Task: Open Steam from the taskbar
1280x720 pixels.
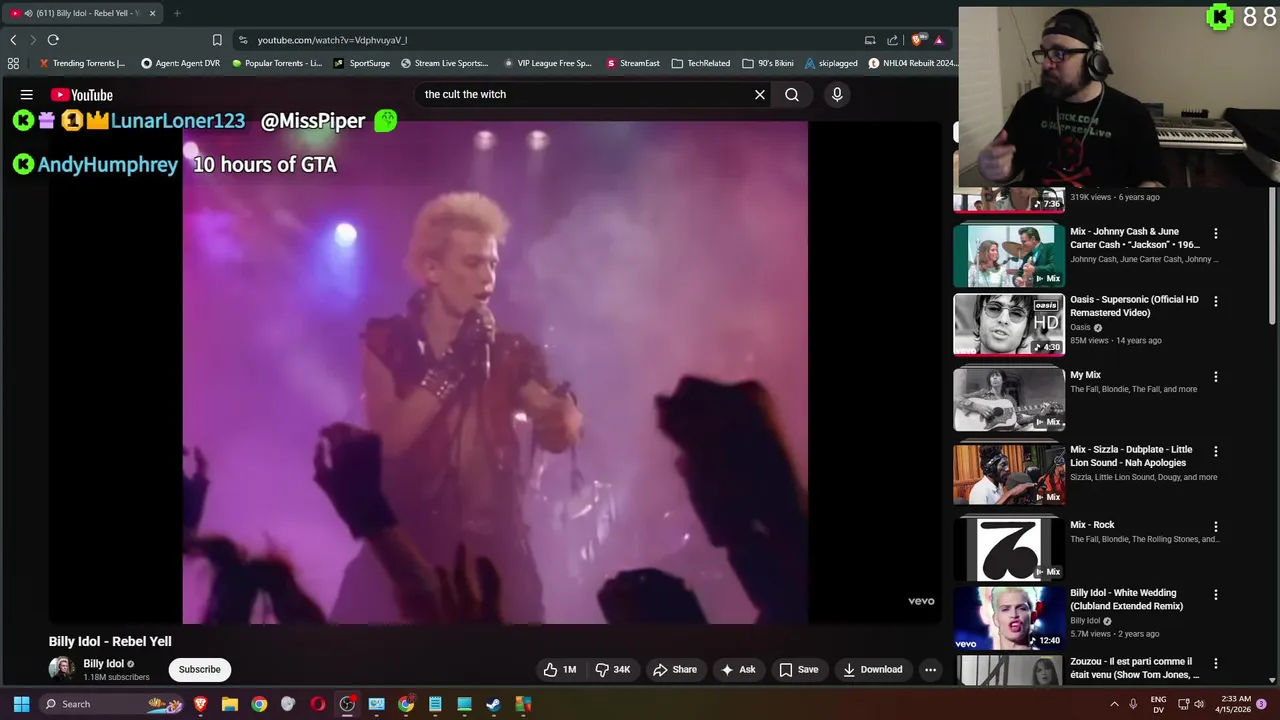Action: tap(494, 704)
